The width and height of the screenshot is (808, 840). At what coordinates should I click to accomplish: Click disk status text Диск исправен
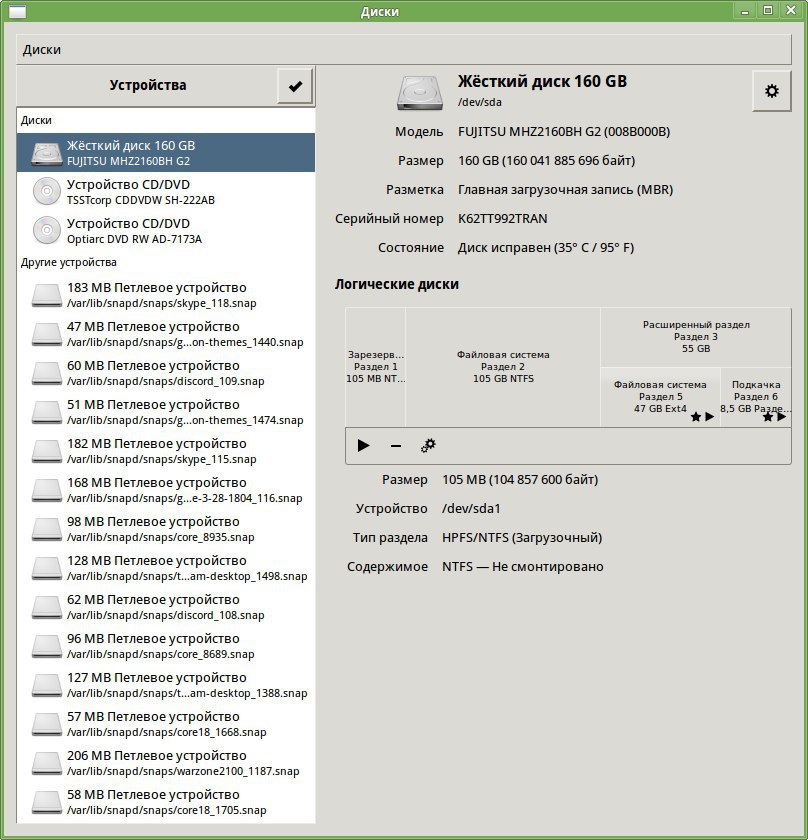coord(546,248)
